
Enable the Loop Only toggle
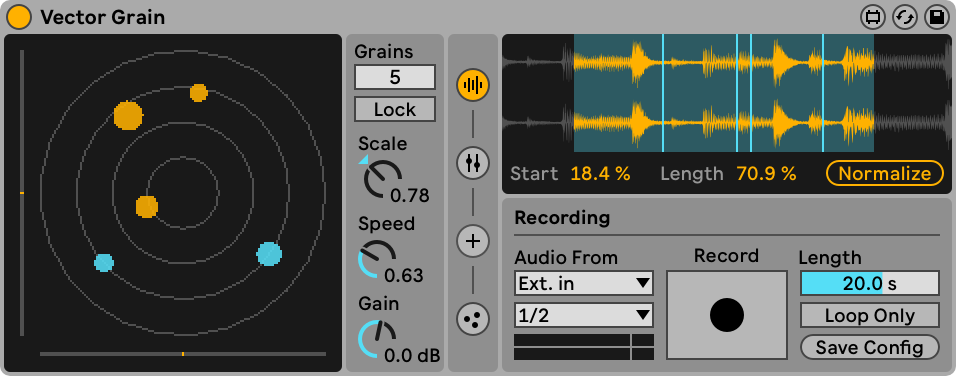click(869, 315)
